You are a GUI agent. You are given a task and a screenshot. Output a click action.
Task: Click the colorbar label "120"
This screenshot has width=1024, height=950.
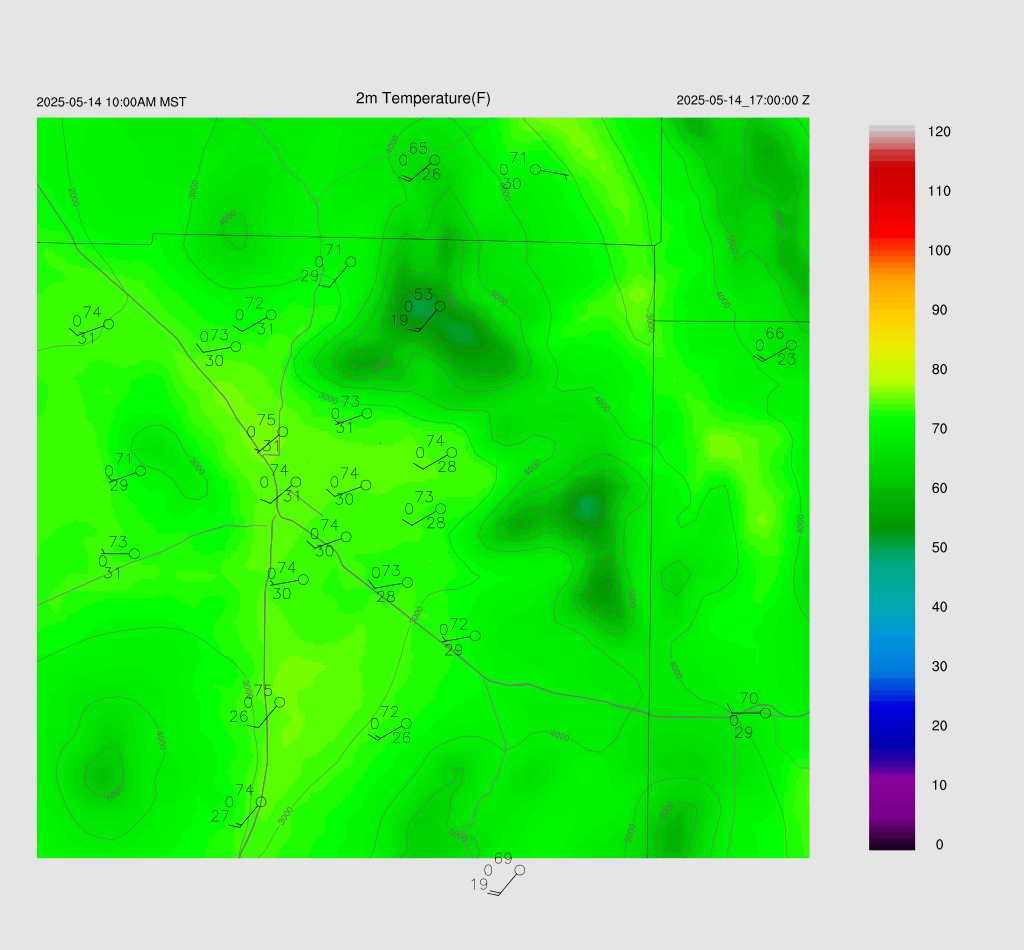point(939,132)
